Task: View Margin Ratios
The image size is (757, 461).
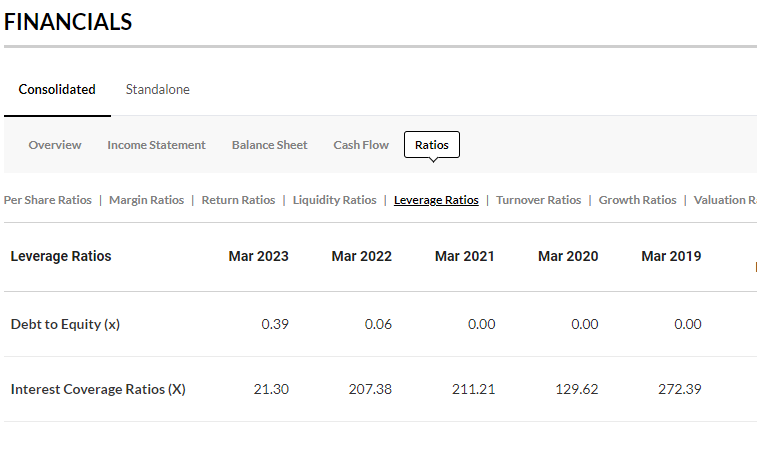Action: point(146,200)
